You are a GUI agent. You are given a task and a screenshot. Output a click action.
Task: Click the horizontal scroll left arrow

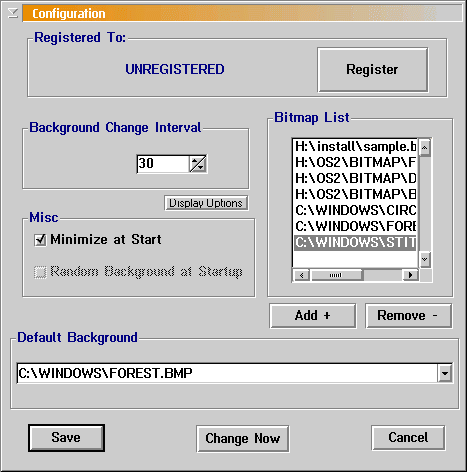(302, 275)
